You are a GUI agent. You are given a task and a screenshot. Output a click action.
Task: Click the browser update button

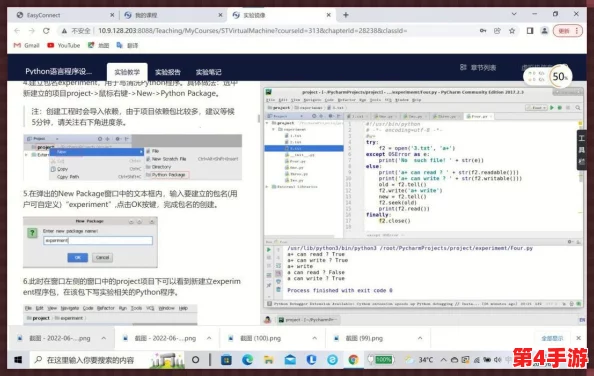click(567, 31)
